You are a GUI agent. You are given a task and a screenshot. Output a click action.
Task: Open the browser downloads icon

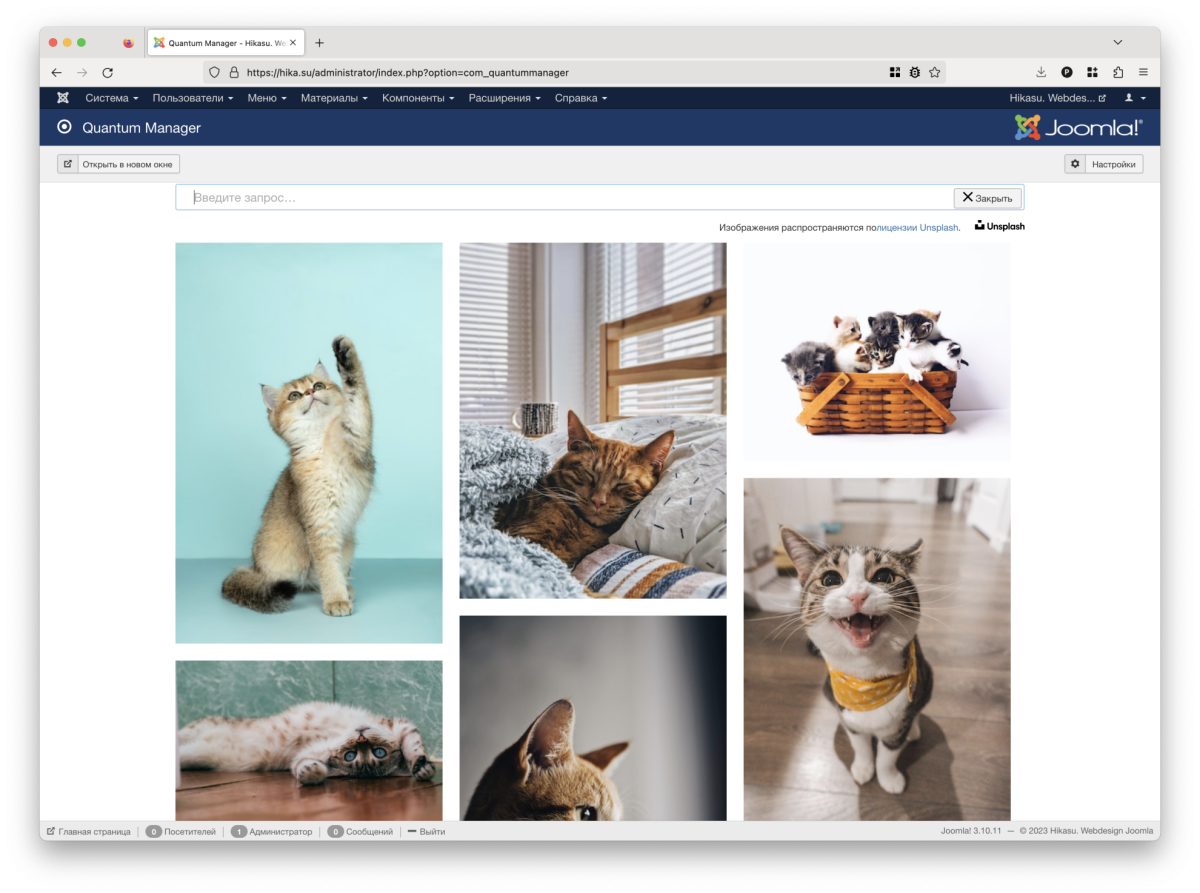coord(1041,73)
